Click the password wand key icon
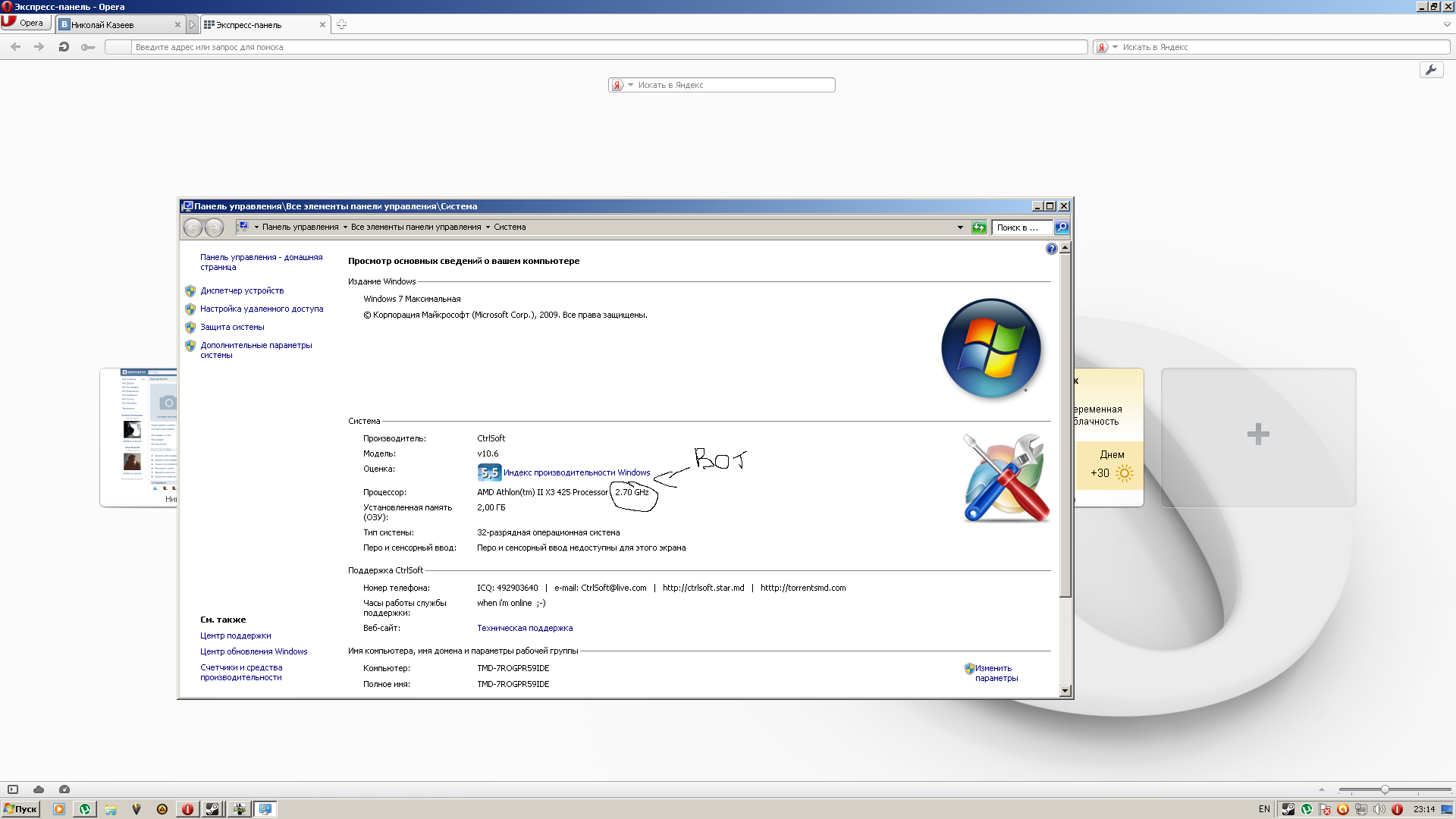1456x819 pixels. [x=88, y=47]
